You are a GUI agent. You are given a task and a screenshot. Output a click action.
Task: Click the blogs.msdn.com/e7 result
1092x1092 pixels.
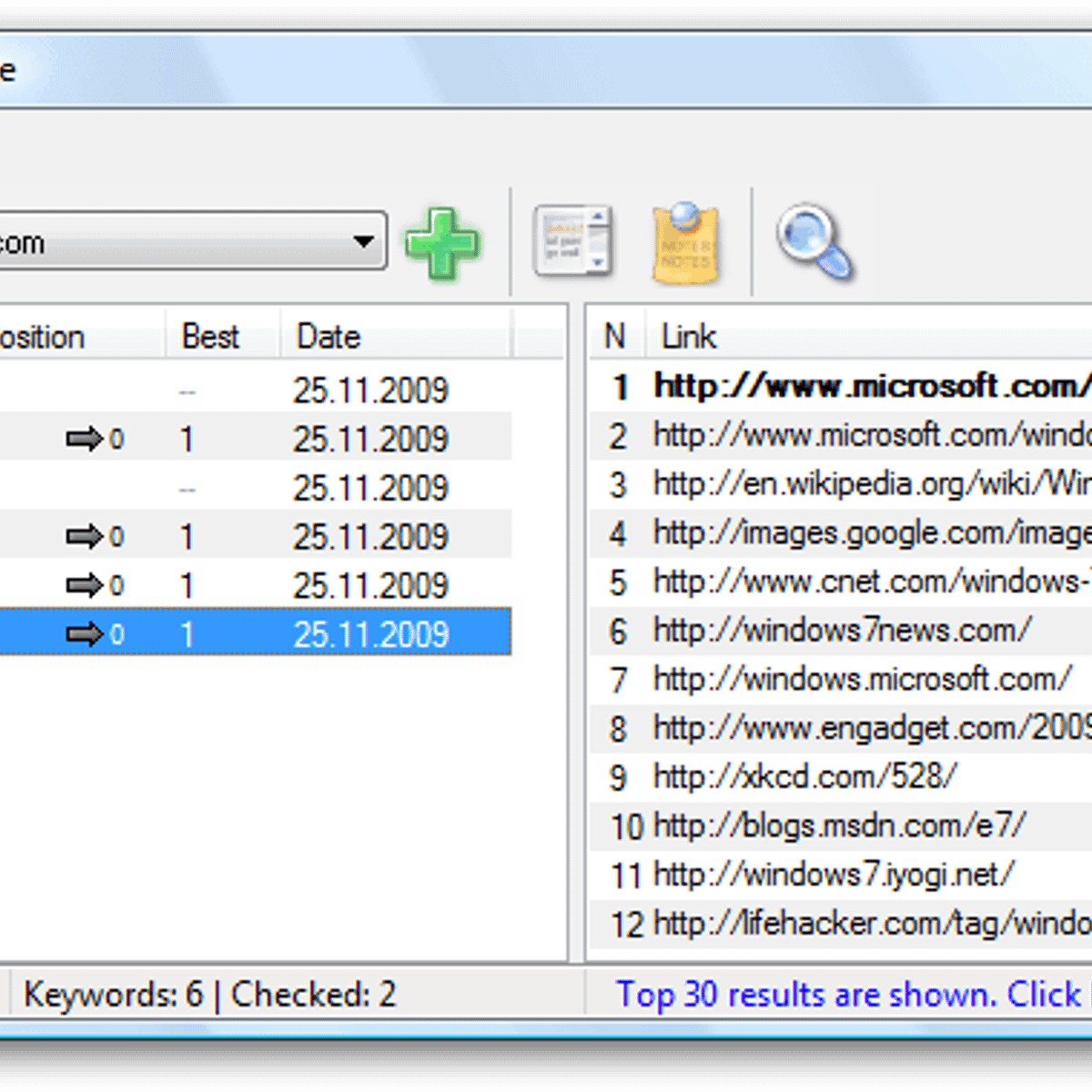click(x=839, y=825)
